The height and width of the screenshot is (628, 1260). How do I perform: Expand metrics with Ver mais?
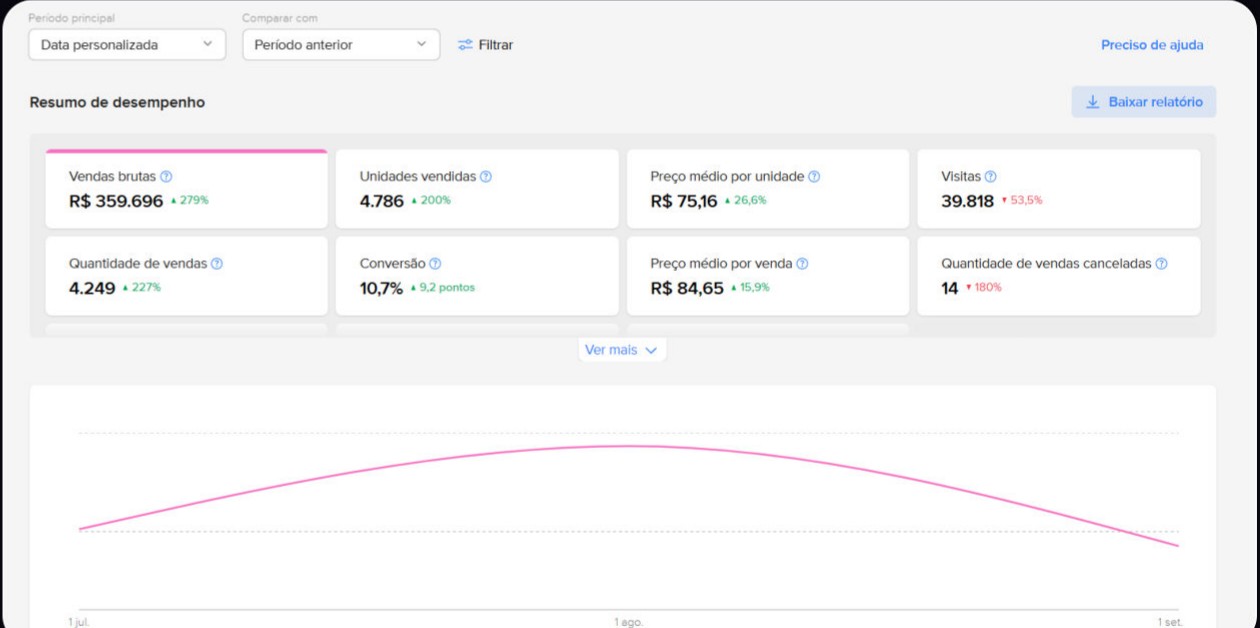[621, 350]
